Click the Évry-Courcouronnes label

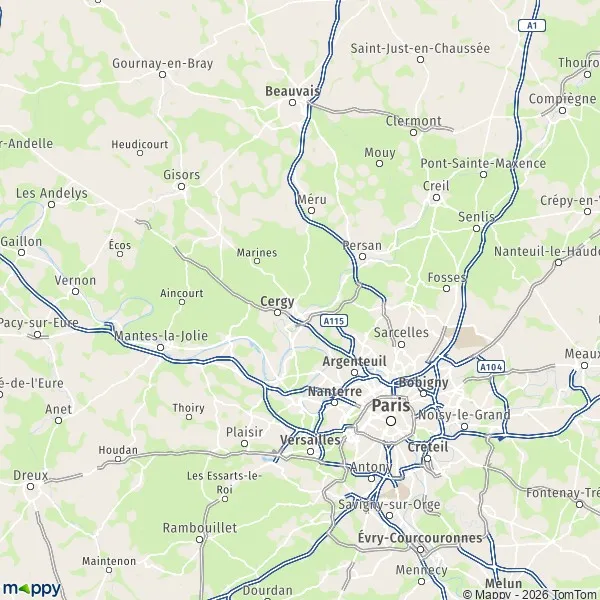coord(420,538)
